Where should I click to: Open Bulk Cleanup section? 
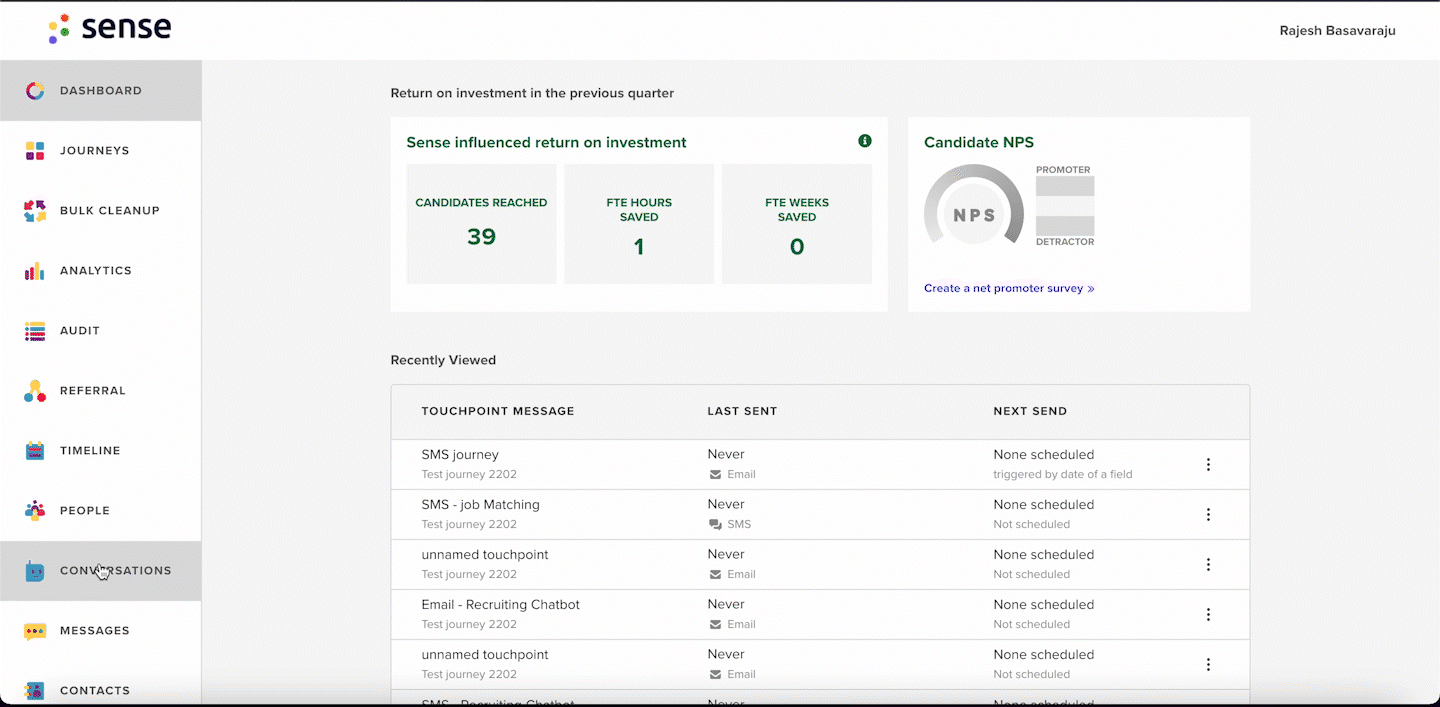click(x=100, y=211)
